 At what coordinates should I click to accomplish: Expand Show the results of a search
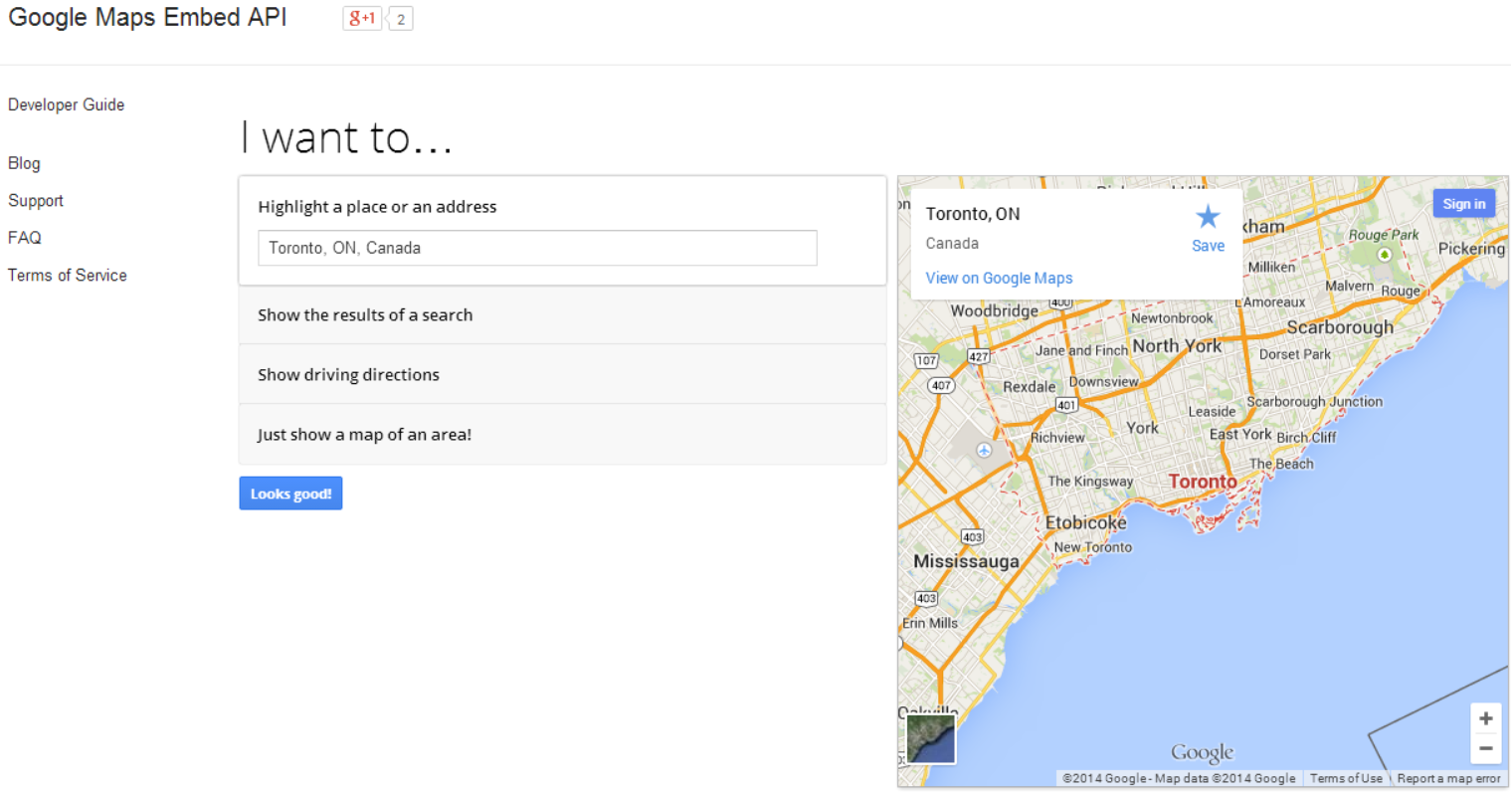pyautogui.click(x=562, y=315)
